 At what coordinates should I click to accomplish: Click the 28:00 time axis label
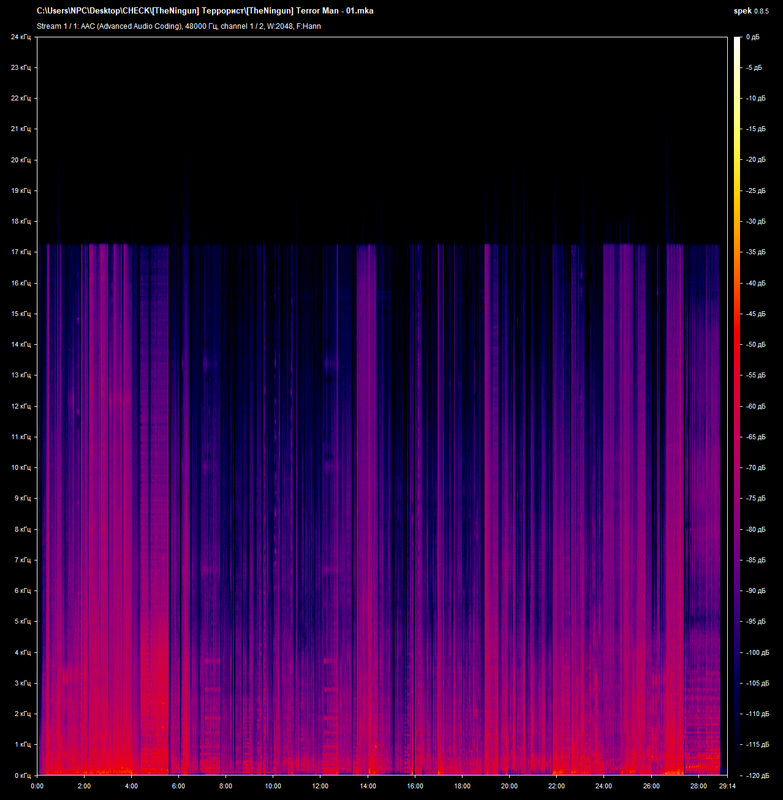coord(699,786)
